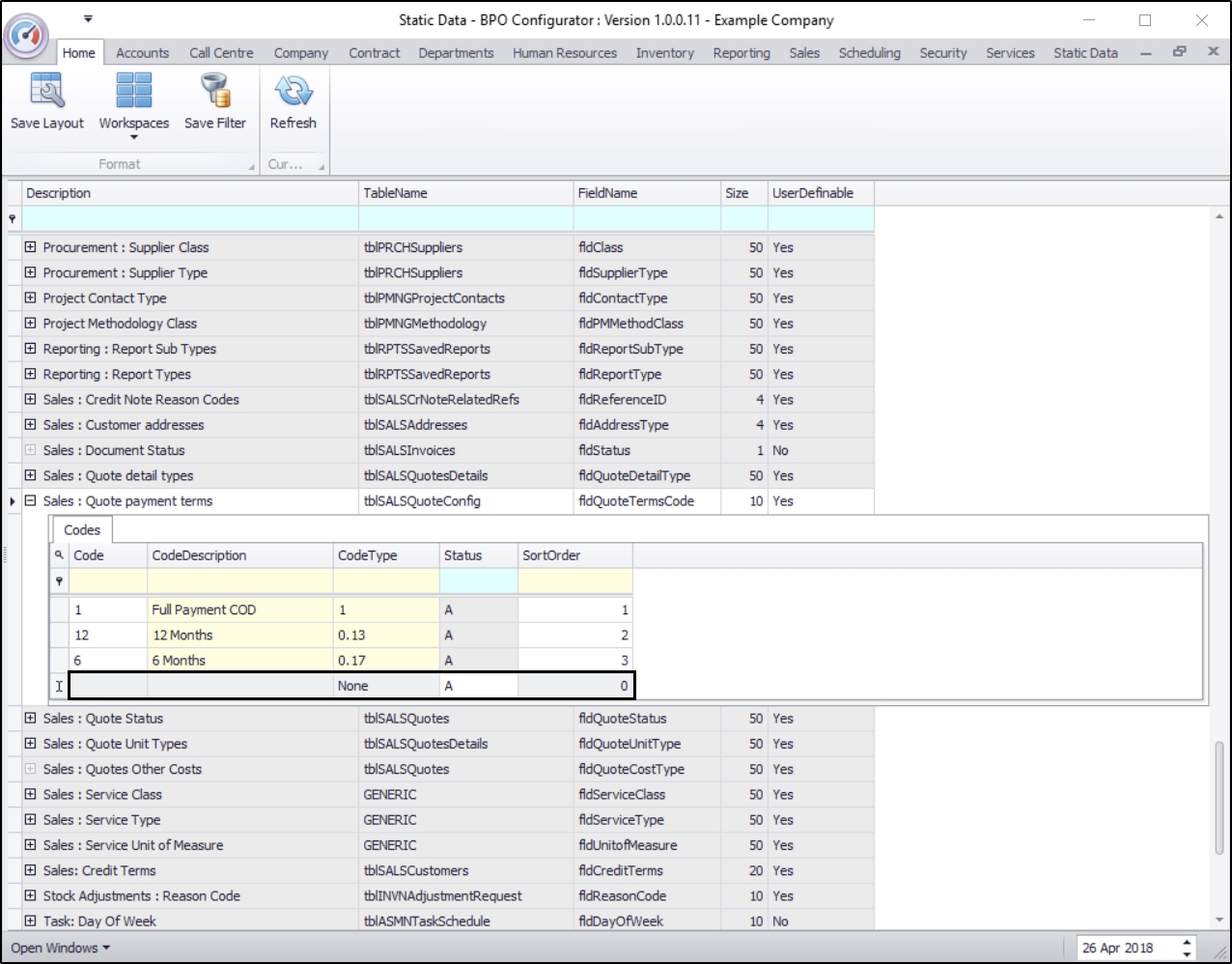Click the BPO application gauge logo
Image resolution: width=1232 pixels, height=964 pixels.
(x=27, y=36)
